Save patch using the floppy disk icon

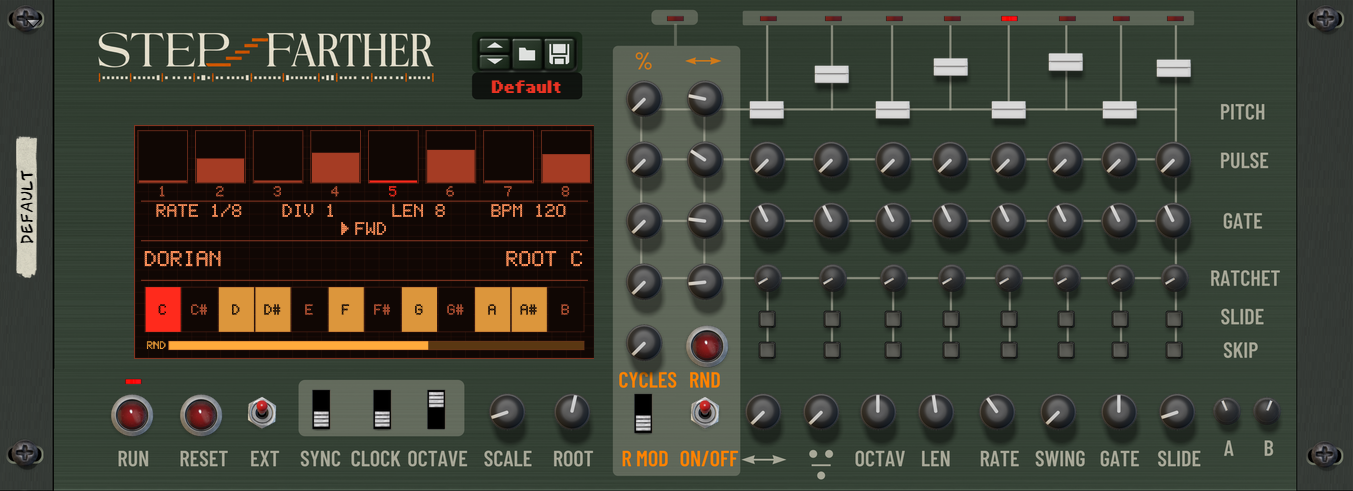[x=559, y=53]
